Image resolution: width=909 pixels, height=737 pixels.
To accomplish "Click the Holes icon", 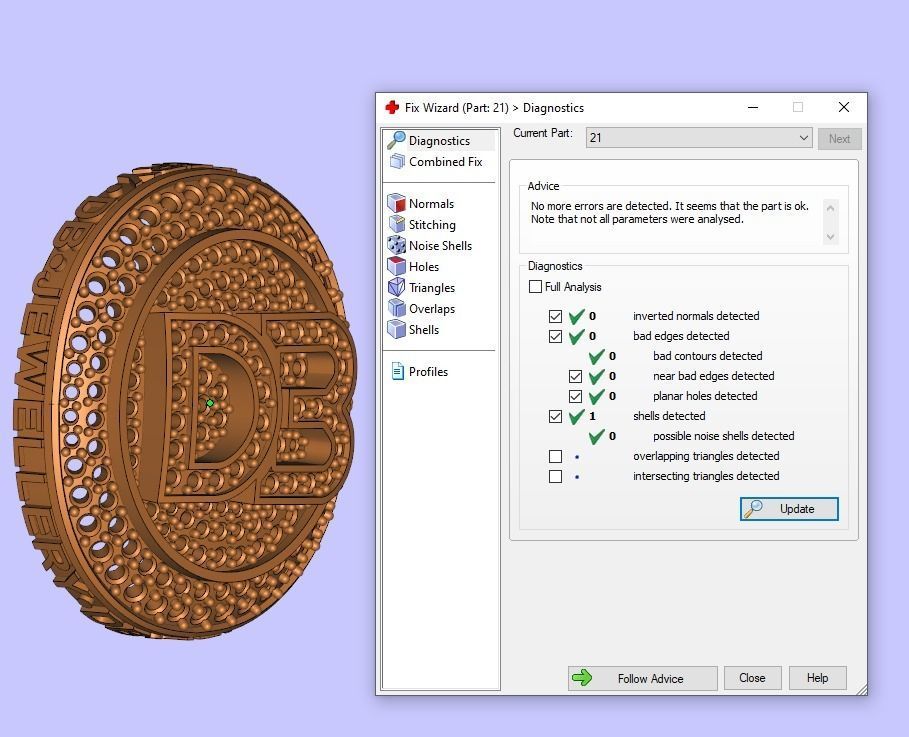I will pos(397,266).
